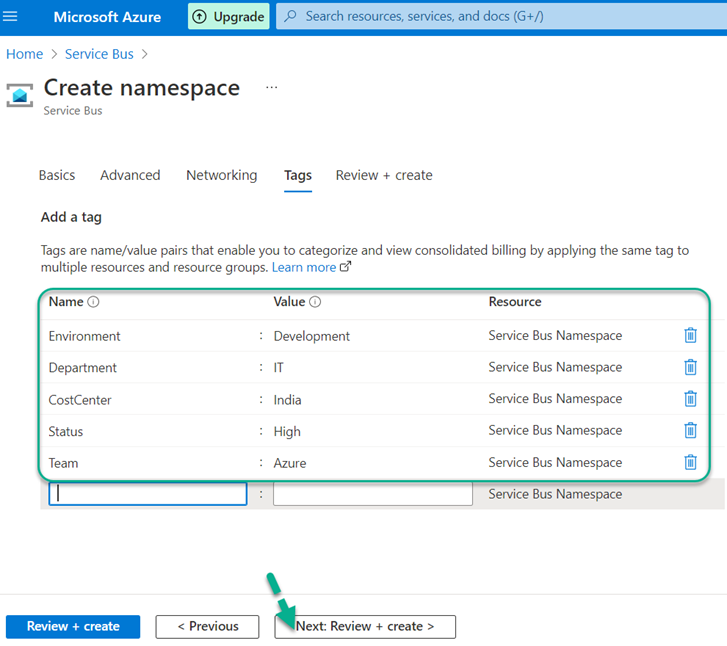
Task: Switch to the Review + create tab
Action: tap(384, 175)
